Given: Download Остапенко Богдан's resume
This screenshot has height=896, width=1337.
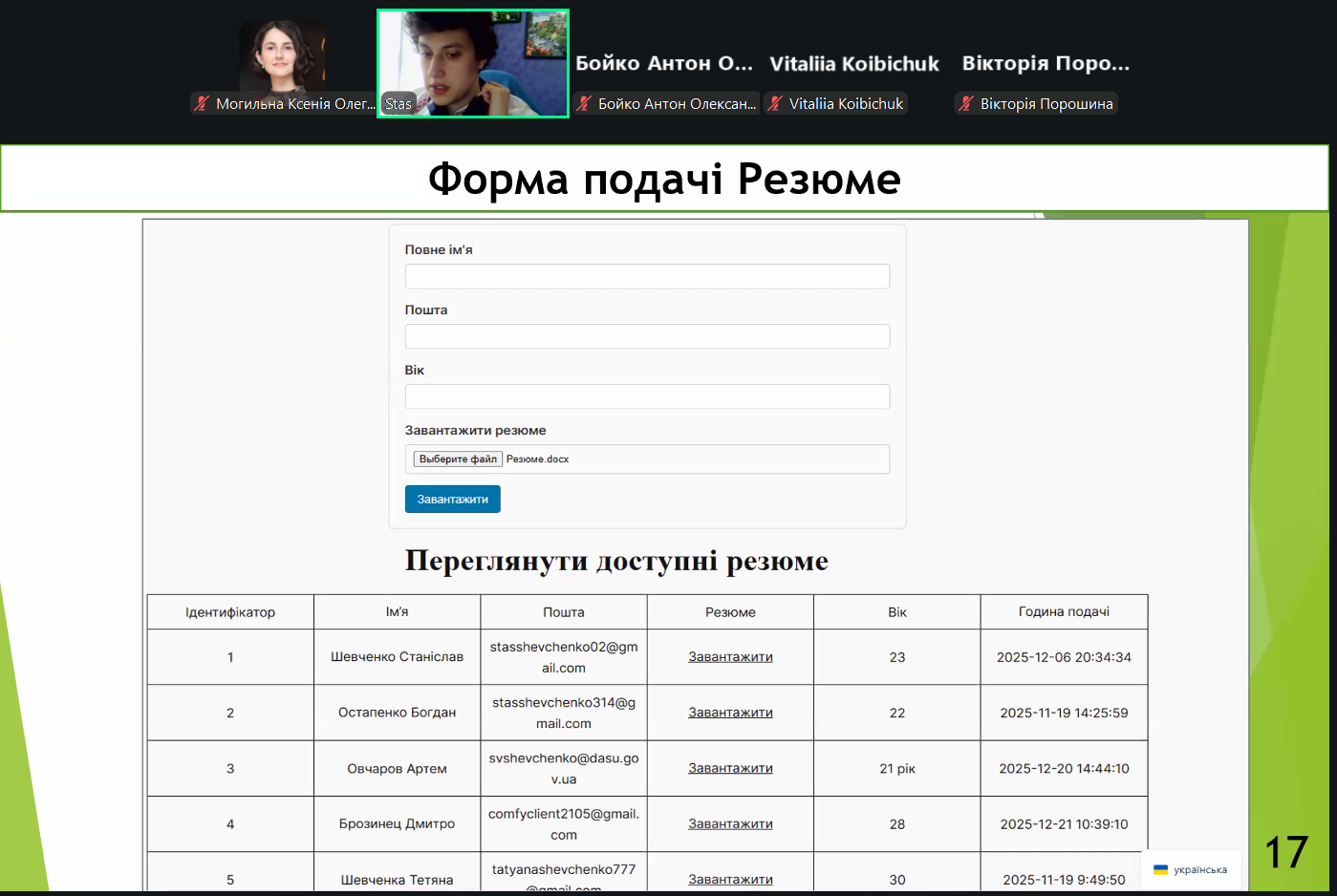Looking at the screenshot, I should (730, 713).
